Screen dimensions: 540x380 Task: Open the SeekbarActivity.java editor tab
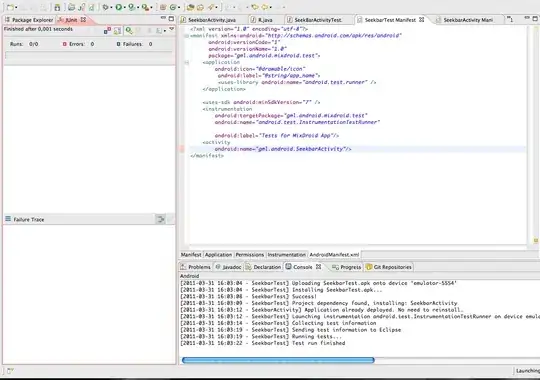pyautogui.click(x=209, y=20)
